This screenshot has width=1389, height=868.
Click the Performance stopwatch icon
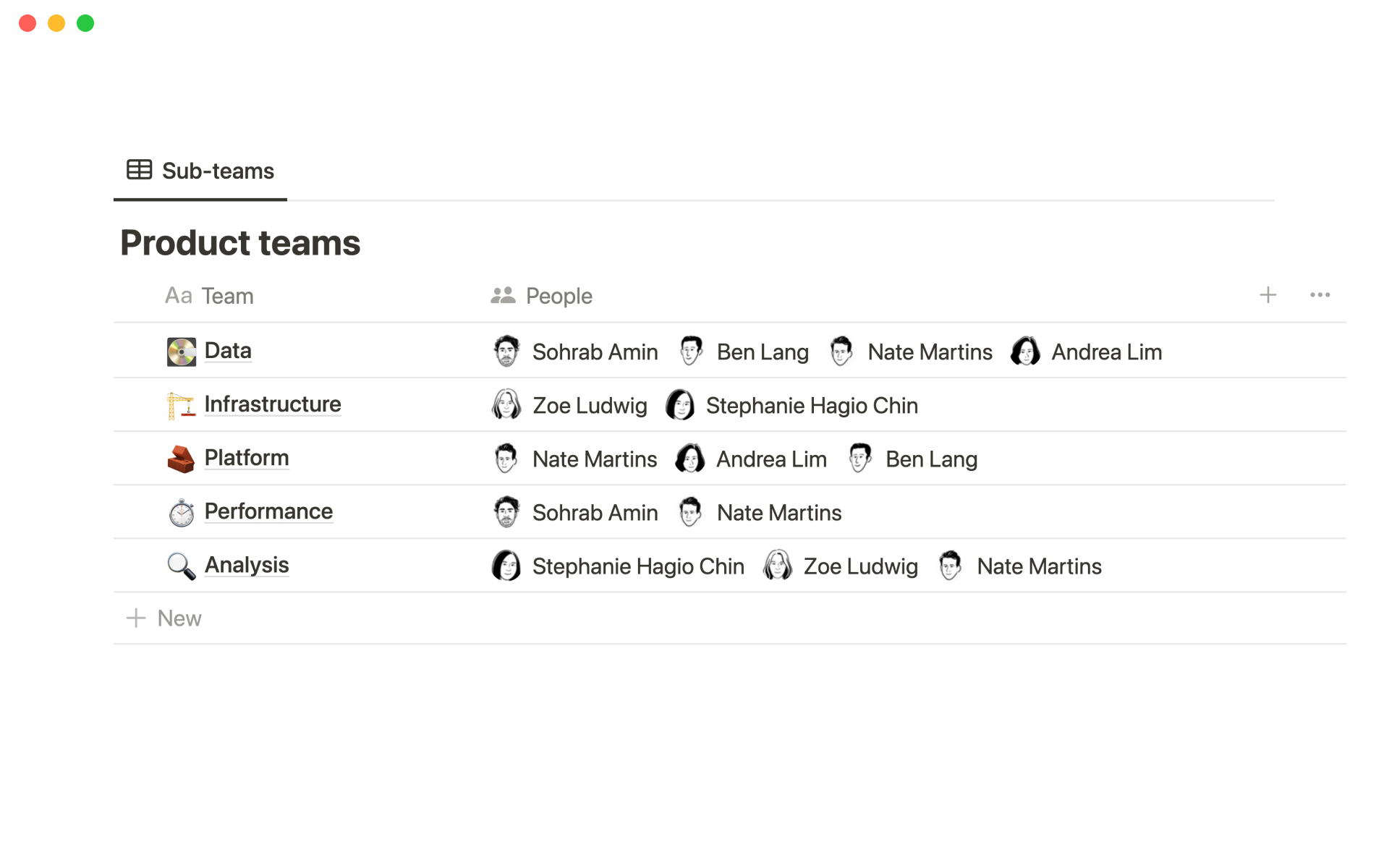click(x=181, y=512)
